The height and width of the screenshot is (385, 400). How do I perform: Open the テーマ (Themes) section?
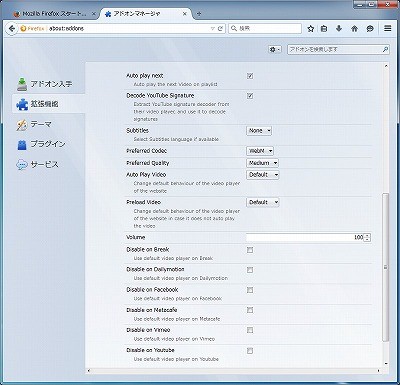click(48, 124)
